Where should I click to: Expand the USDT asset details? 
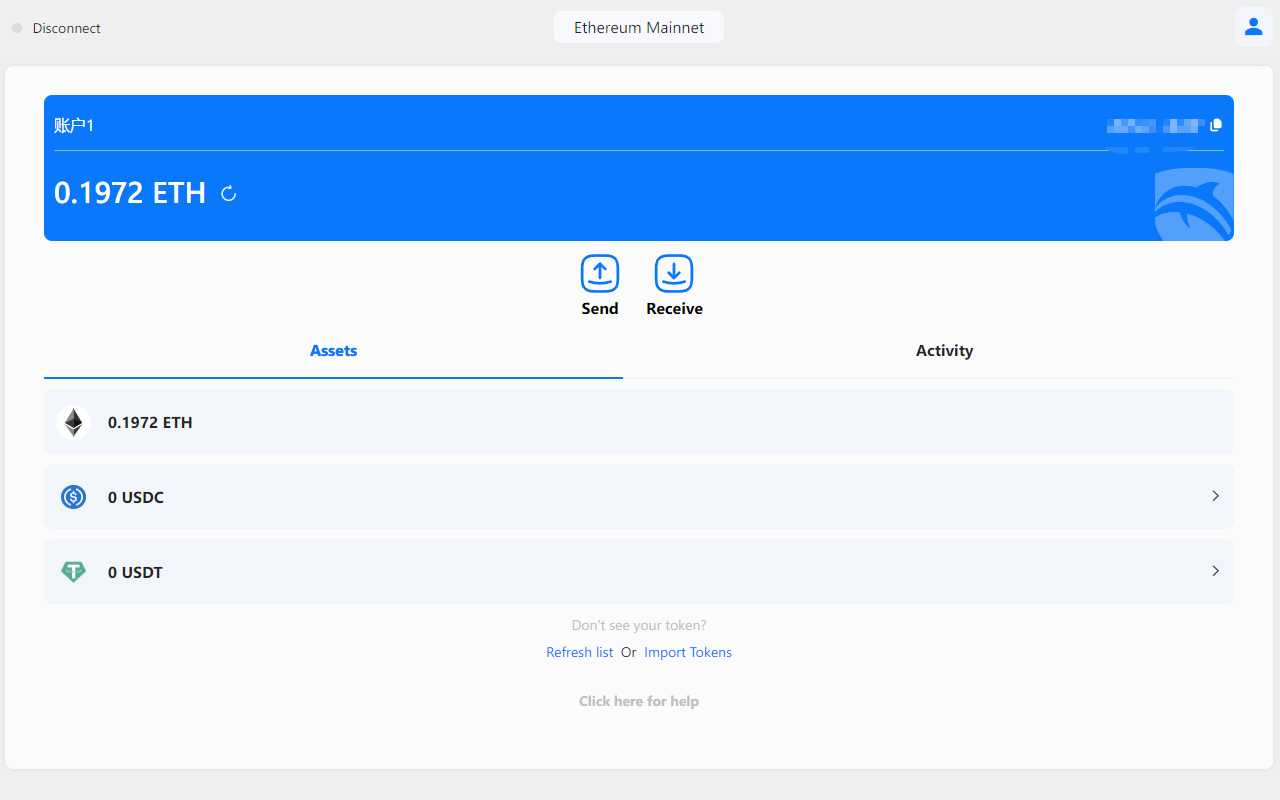[1215, 571]
